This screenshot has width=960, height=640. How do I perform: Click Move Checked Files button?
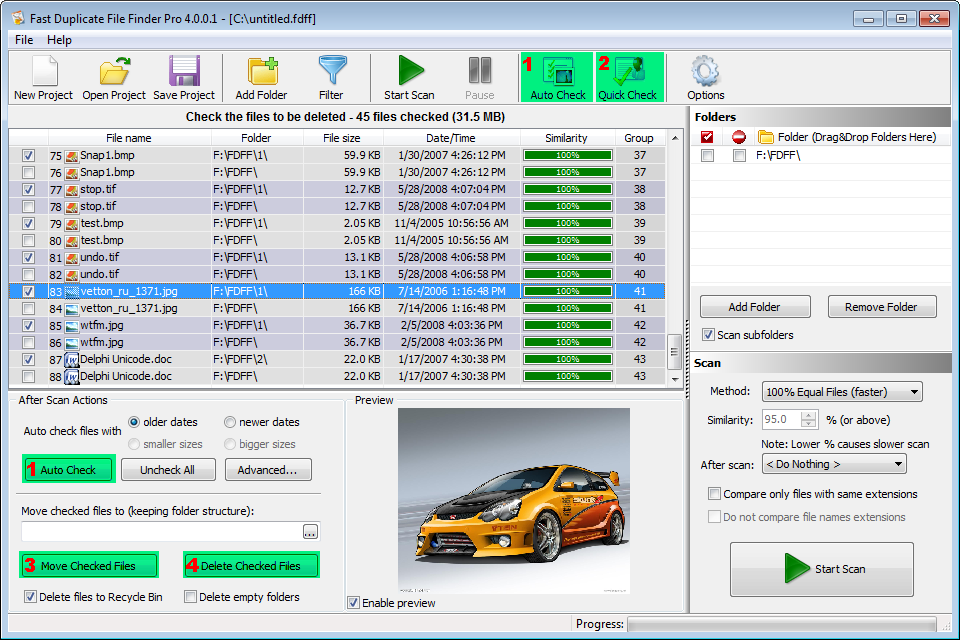tap(89, 565)
